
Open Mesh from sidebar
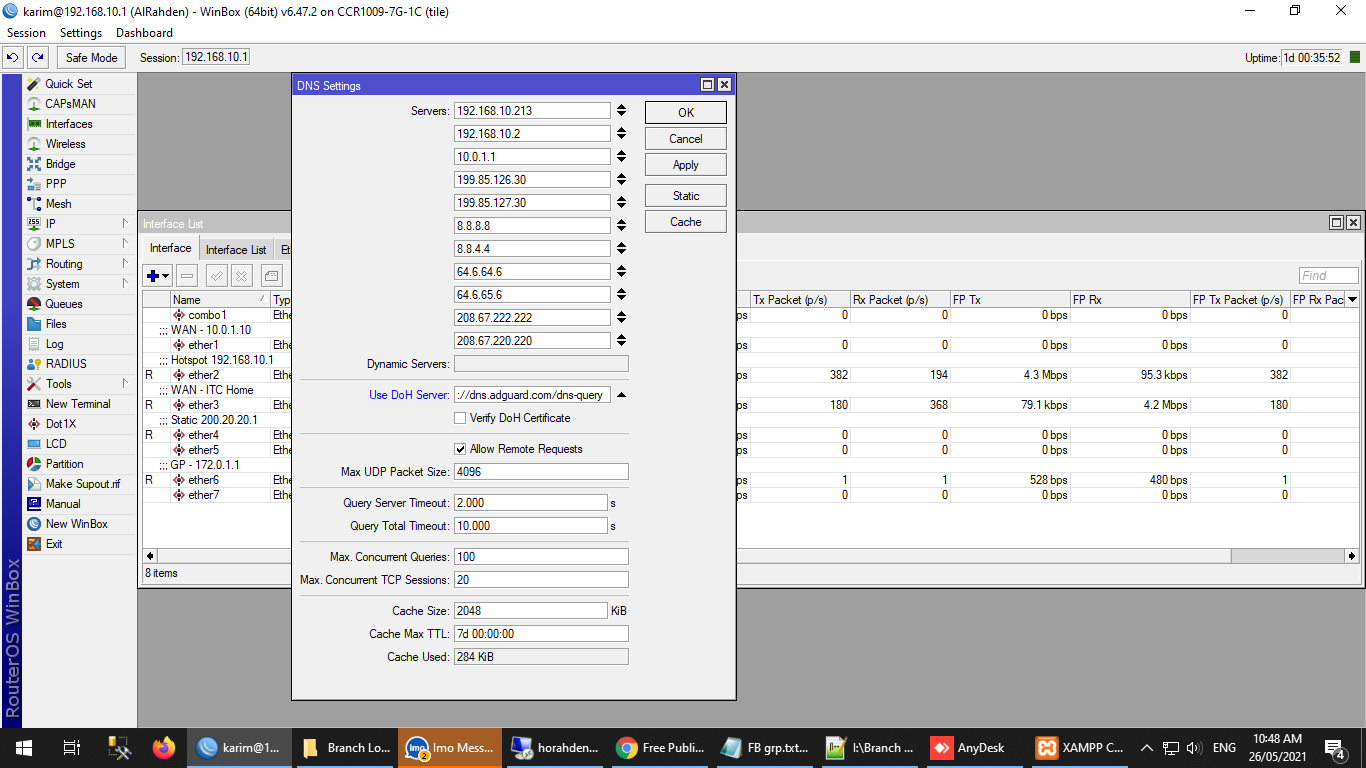click(x=59, y=204)
